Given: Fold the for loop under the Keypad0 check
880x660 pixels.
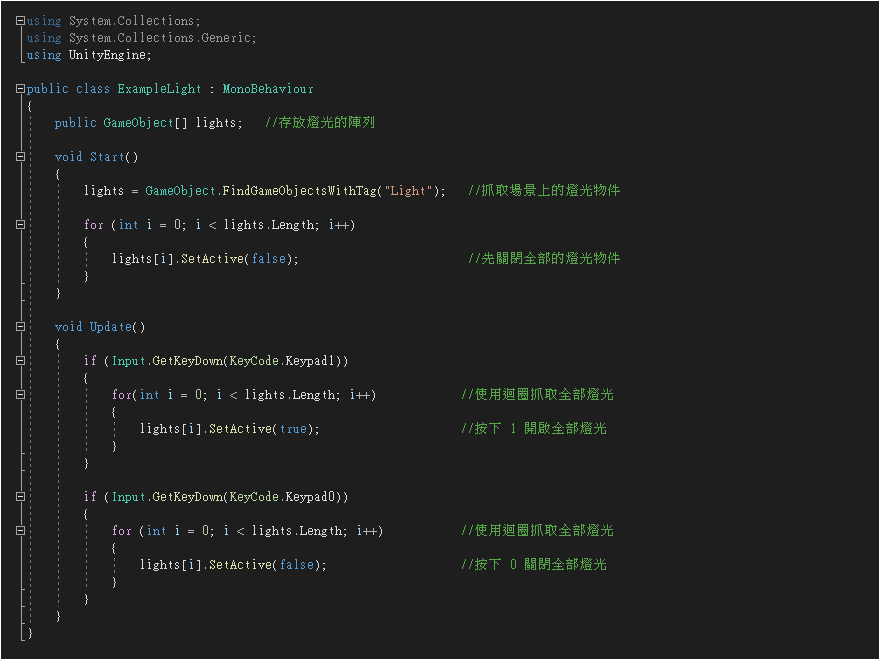Looking at the screenshot, I should point(20,531).
